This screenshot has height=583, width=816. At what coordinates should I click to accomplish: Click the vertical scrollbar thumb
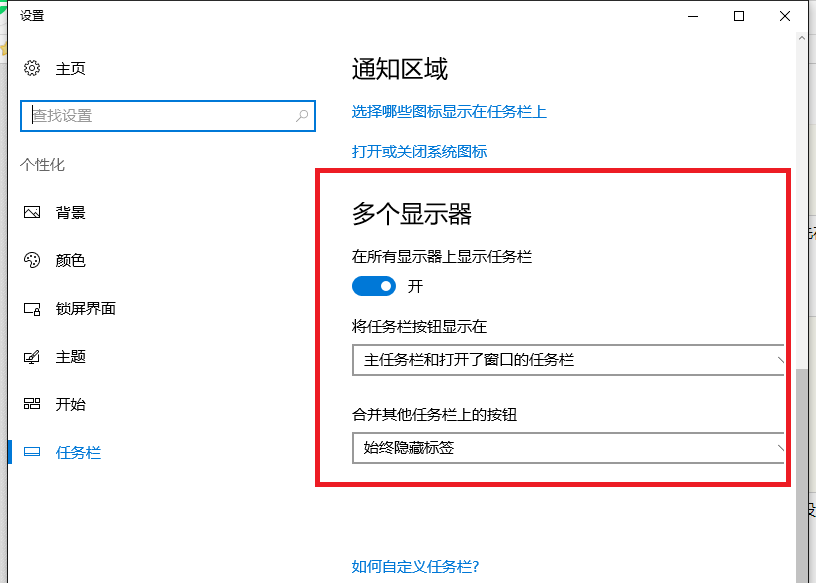(x=801, y=470)
